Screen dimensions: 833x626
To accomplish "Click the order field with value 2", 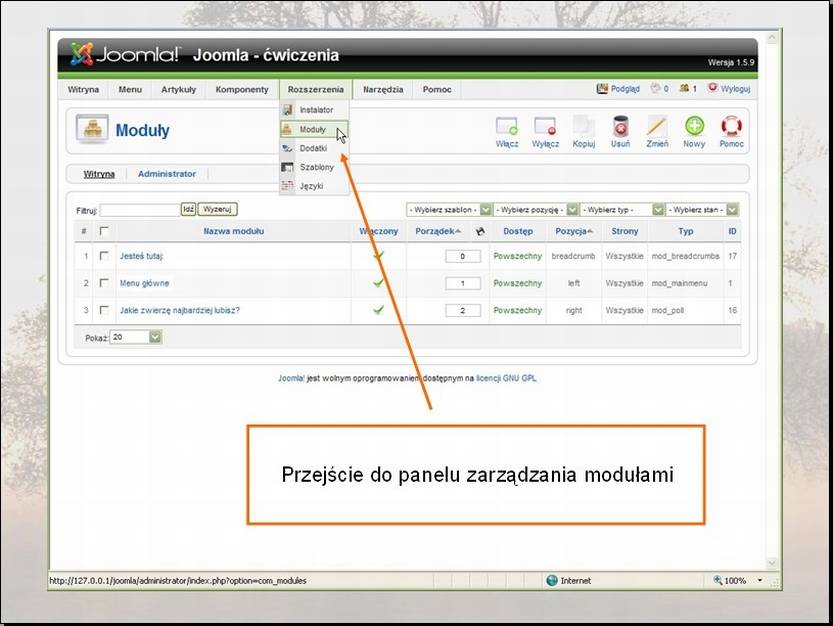I will click(x=463, y=310).
